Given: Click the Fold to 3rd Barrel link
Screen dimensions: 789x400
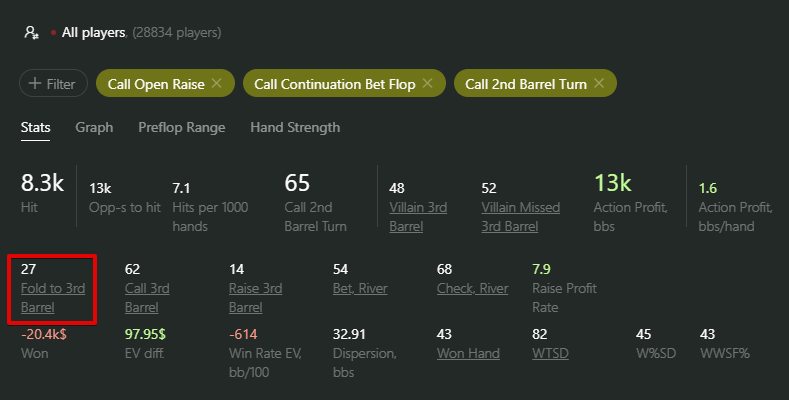Looking at the screenshot, I should click(53, 297).
